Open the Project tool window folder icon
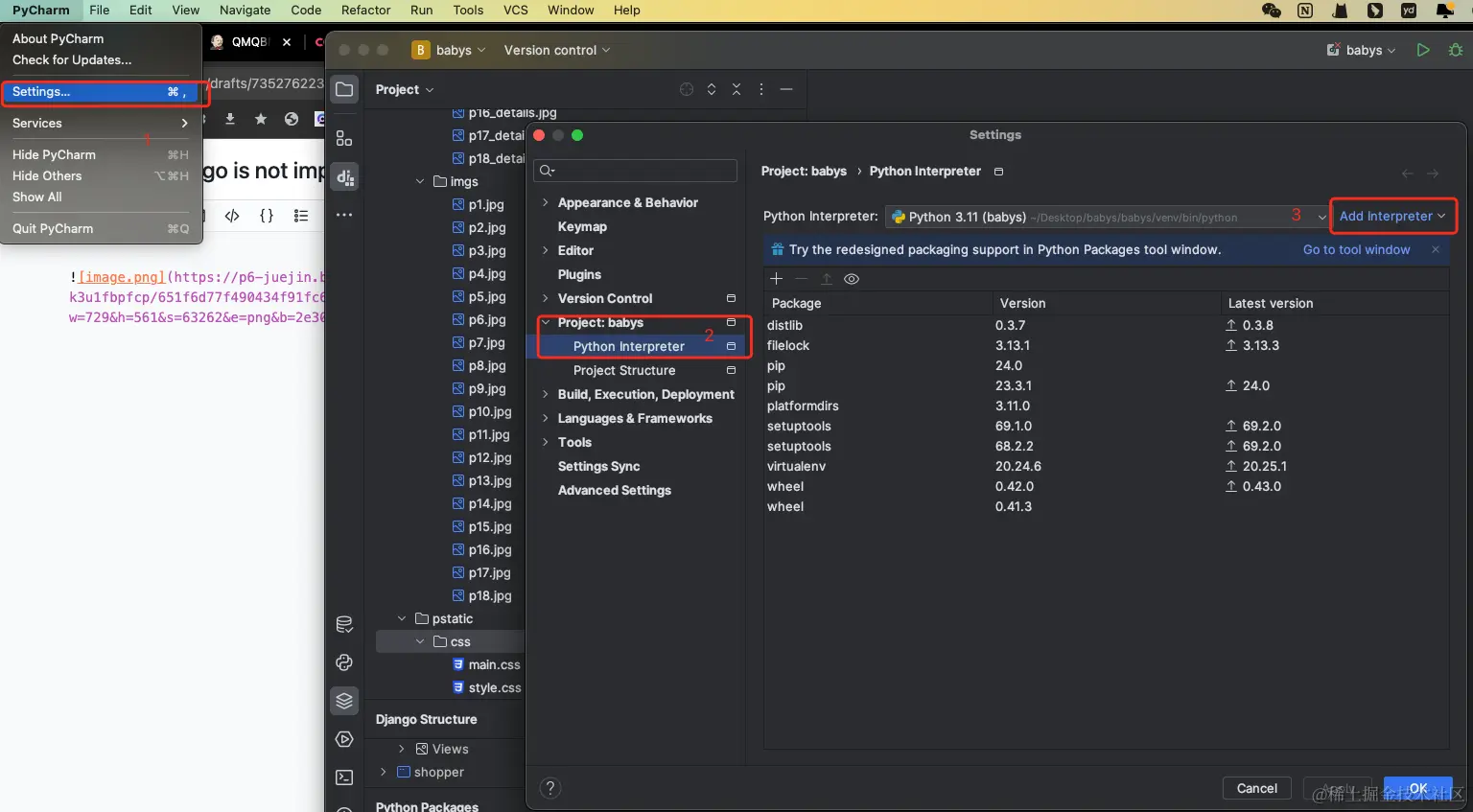This screenshot has height=812, width=1473. [x=344, y=90]
